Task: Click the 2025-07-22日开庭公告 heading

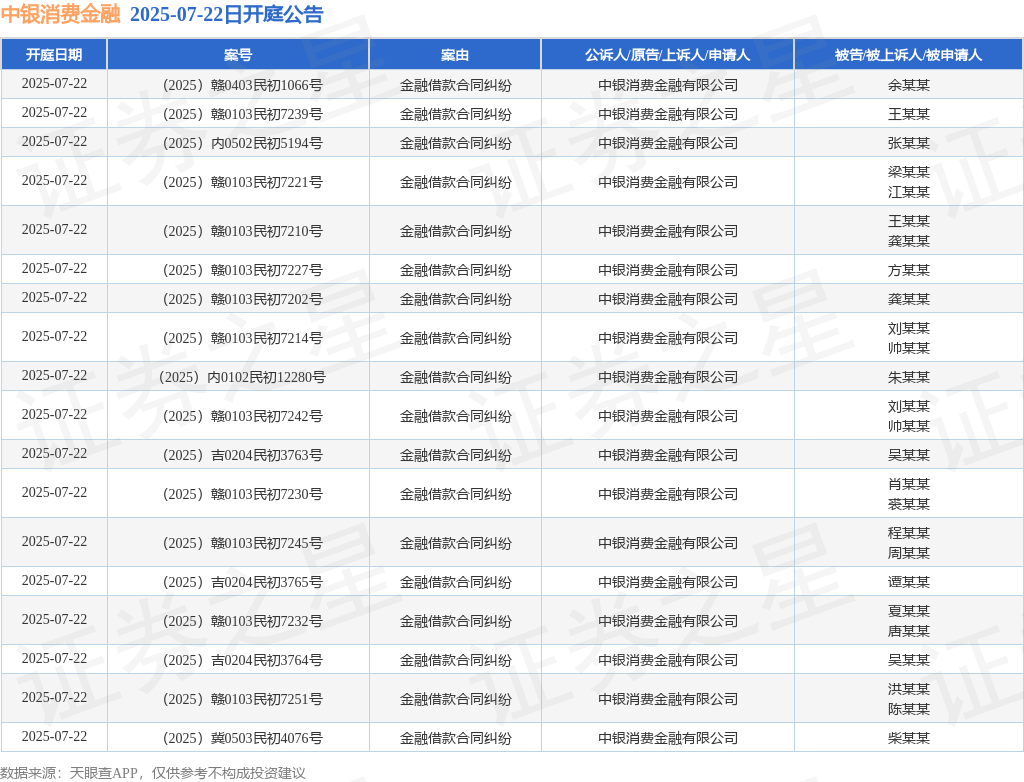Action: (226, 15)
